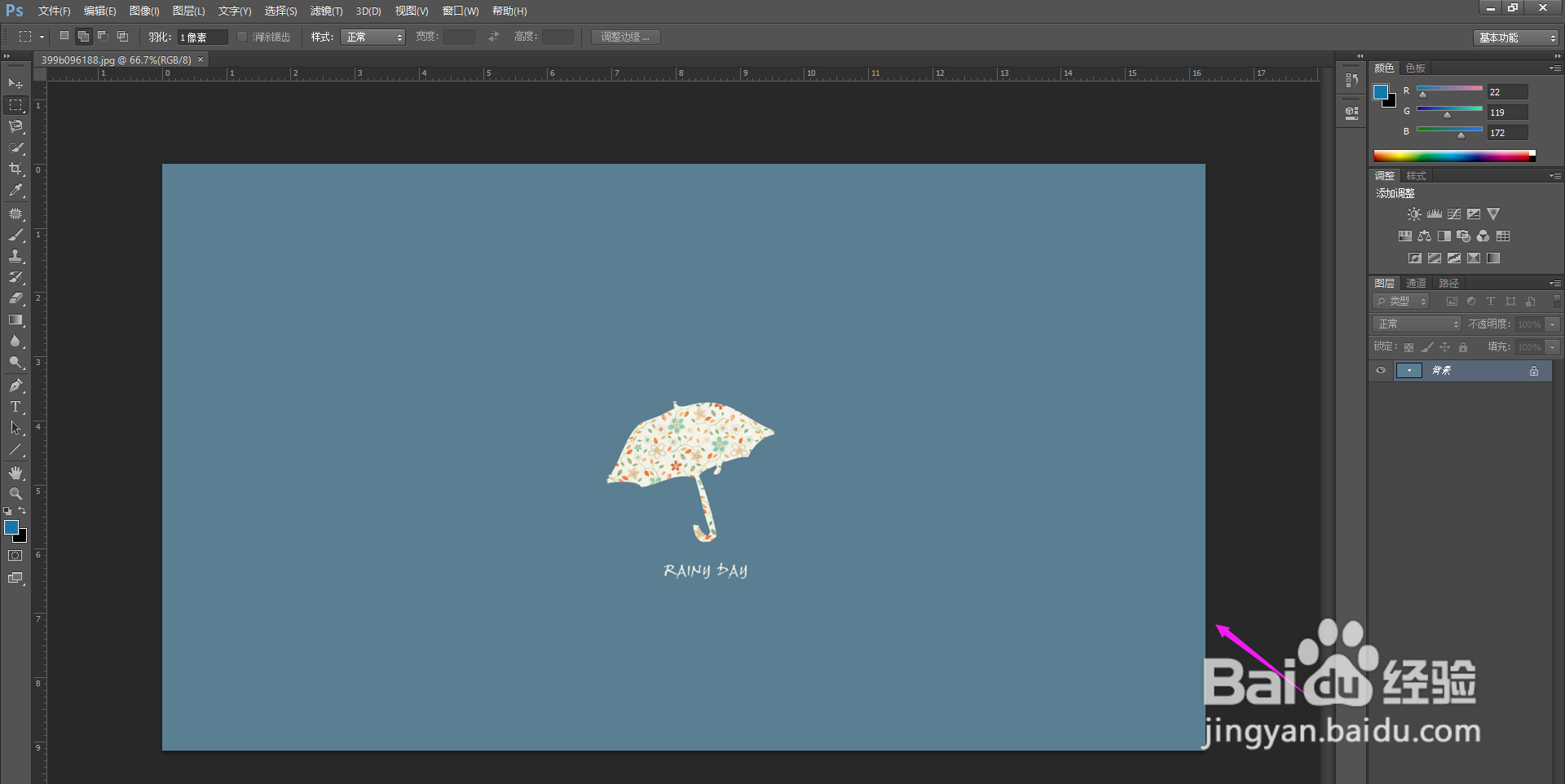The width and height of the screenshot is (1565, 784).
Task: Click the color spectrum ramp in Color panel
Action: (x=1454, y=156)
